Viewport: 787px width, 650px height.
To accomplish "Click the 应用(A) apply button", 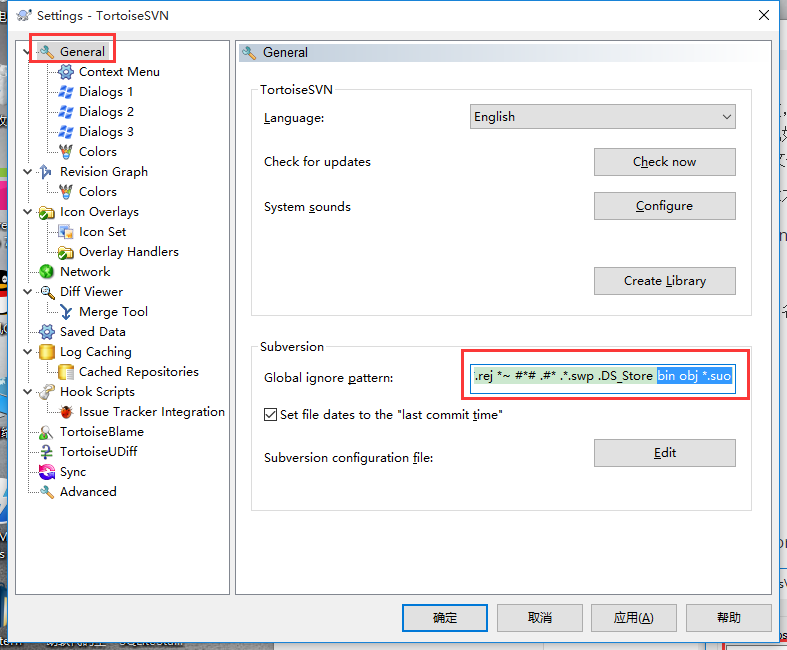I will (633, 617).
